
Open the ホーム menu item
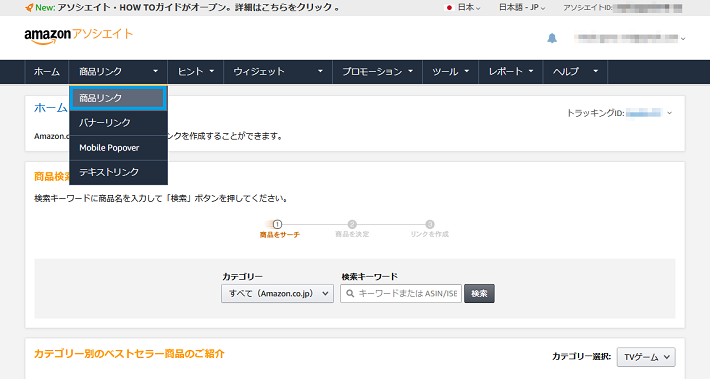click(47, 72)
